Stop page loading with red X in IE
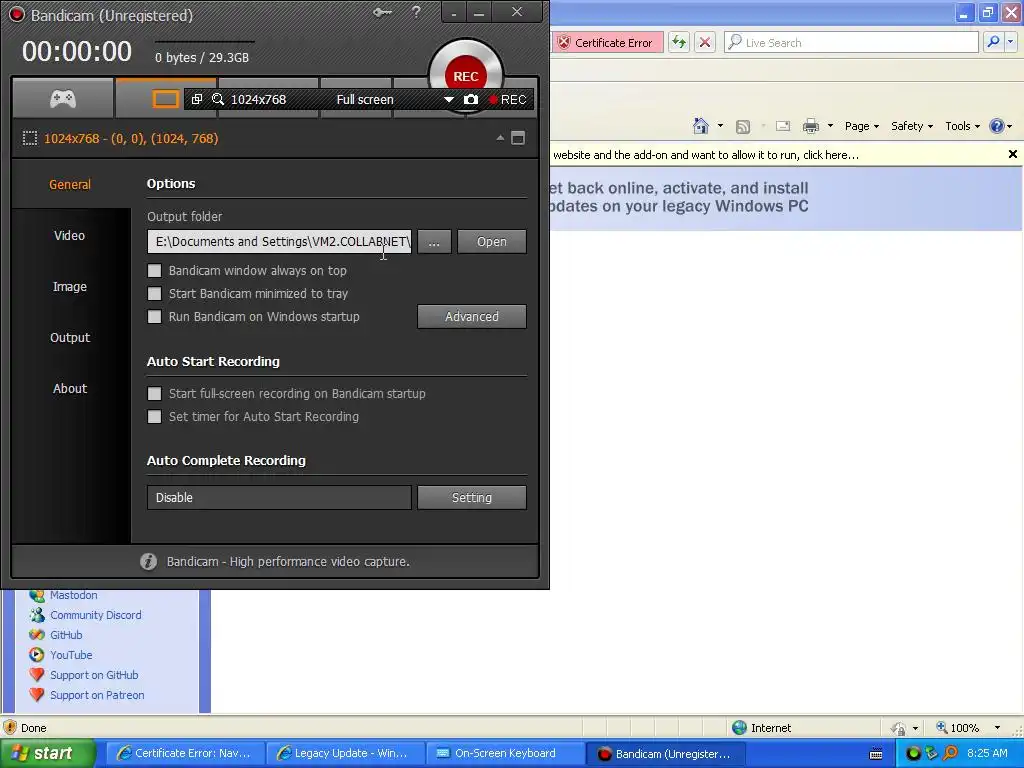The height and width of the screenshot is (768, 1024). coord(705,42)
